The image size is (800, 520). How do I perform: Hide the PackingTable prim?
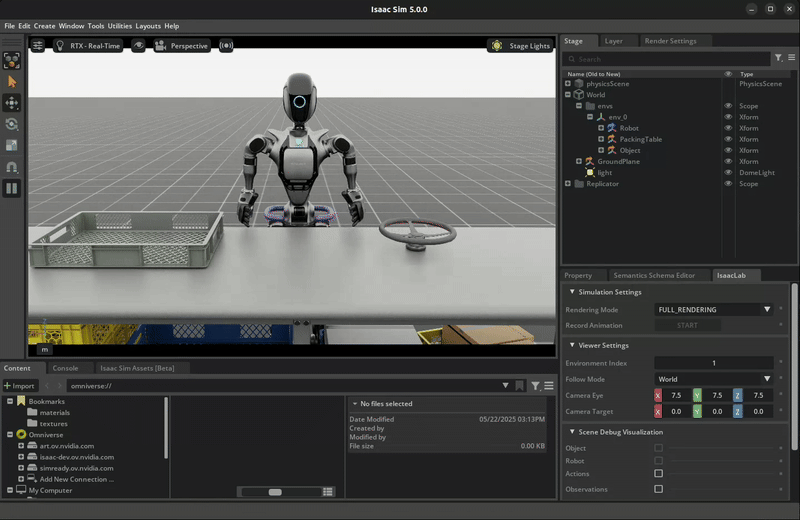coord(728,139)
